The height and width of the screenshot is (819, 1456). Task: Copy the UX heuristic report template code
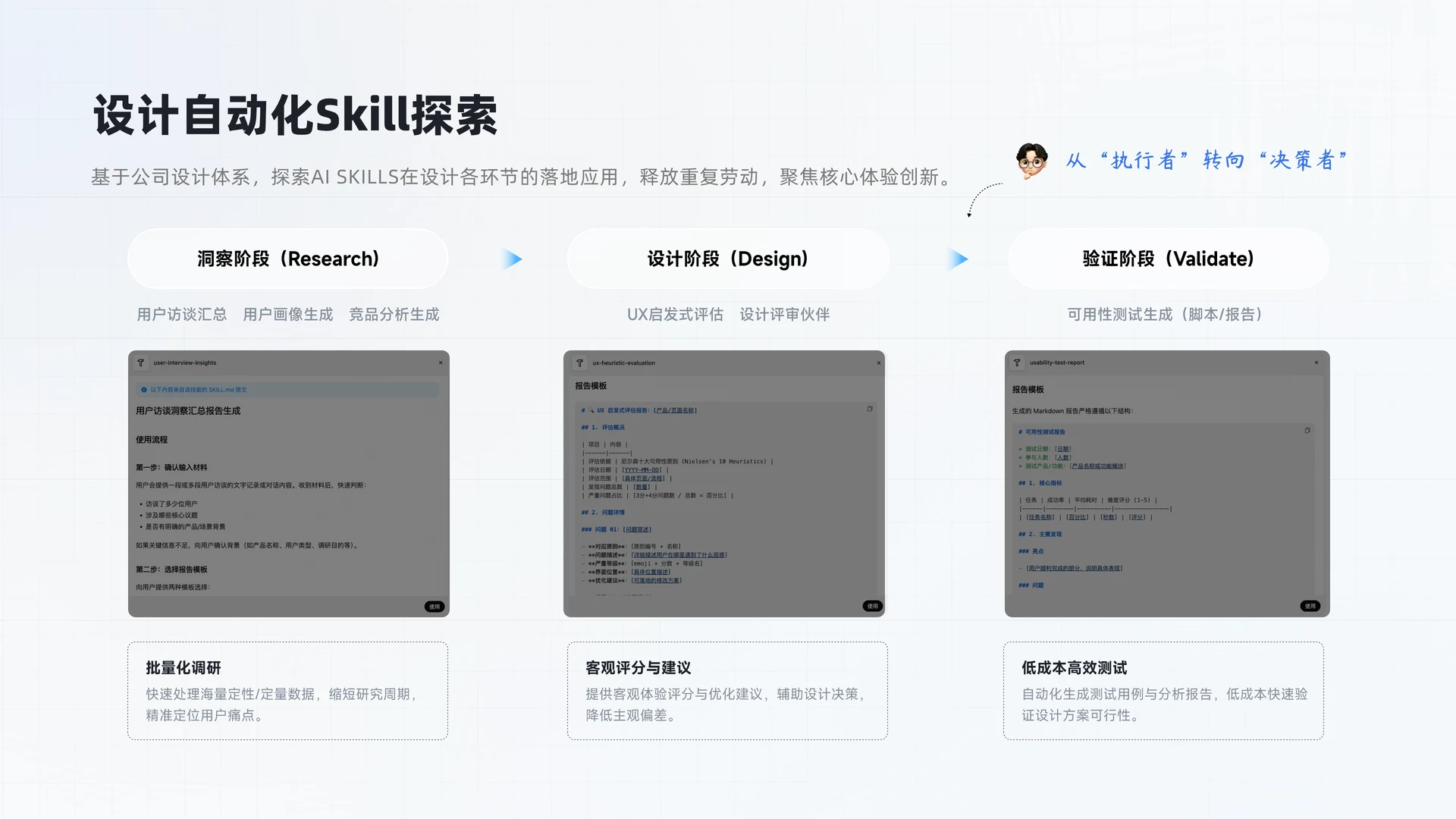(870, 409)
